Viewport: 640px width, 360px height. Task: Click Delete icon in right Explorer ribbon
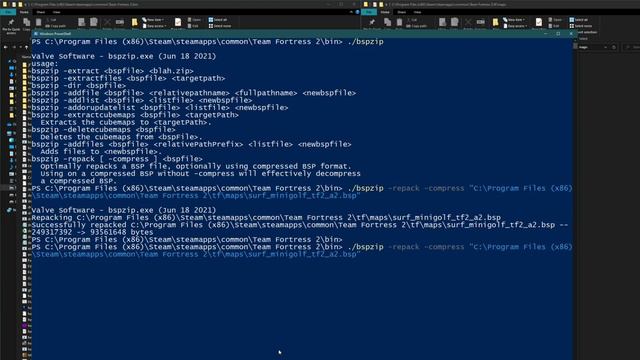click(x=468, y=22)
